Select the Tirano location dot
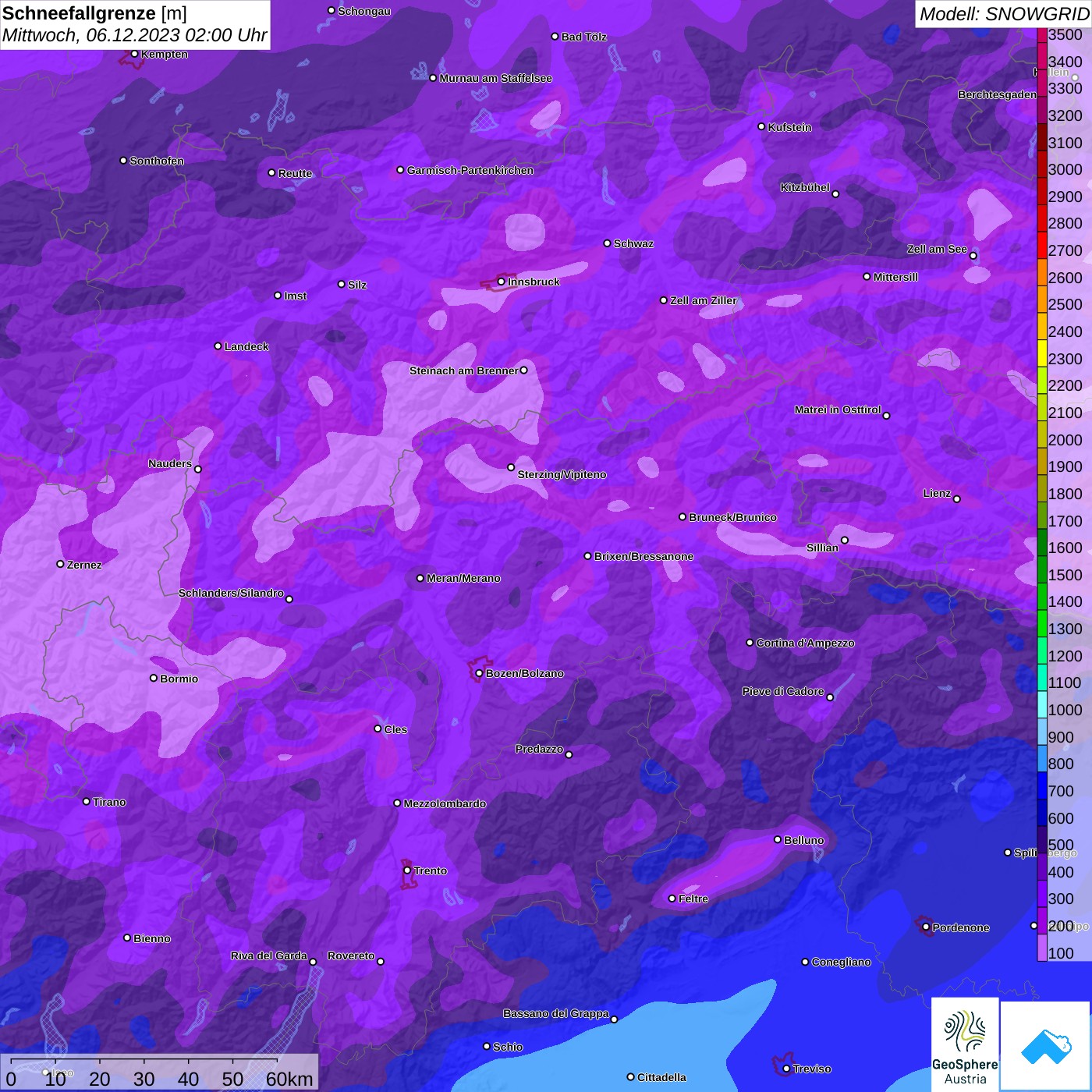Image resolution: width=1092 pixels, height=1092 pixels. (87, 801)
